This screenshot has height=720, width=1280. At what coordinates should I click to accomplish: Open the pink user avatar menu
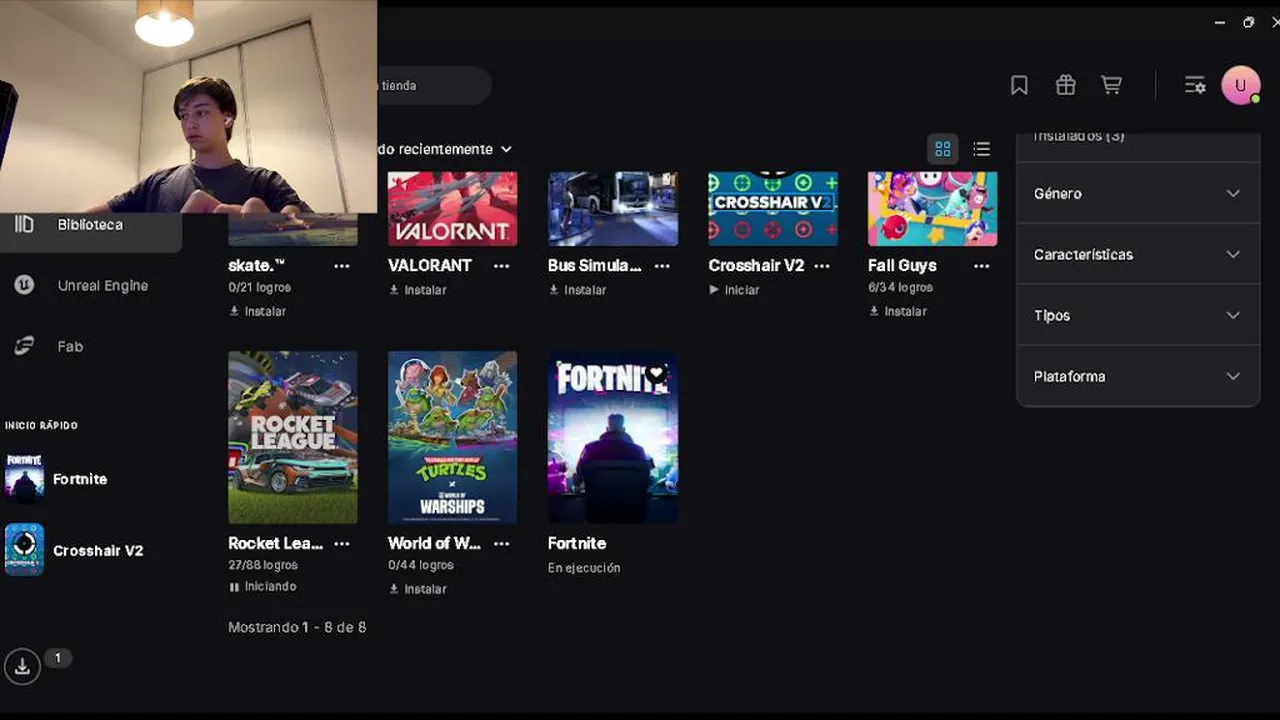(1241, 86)
